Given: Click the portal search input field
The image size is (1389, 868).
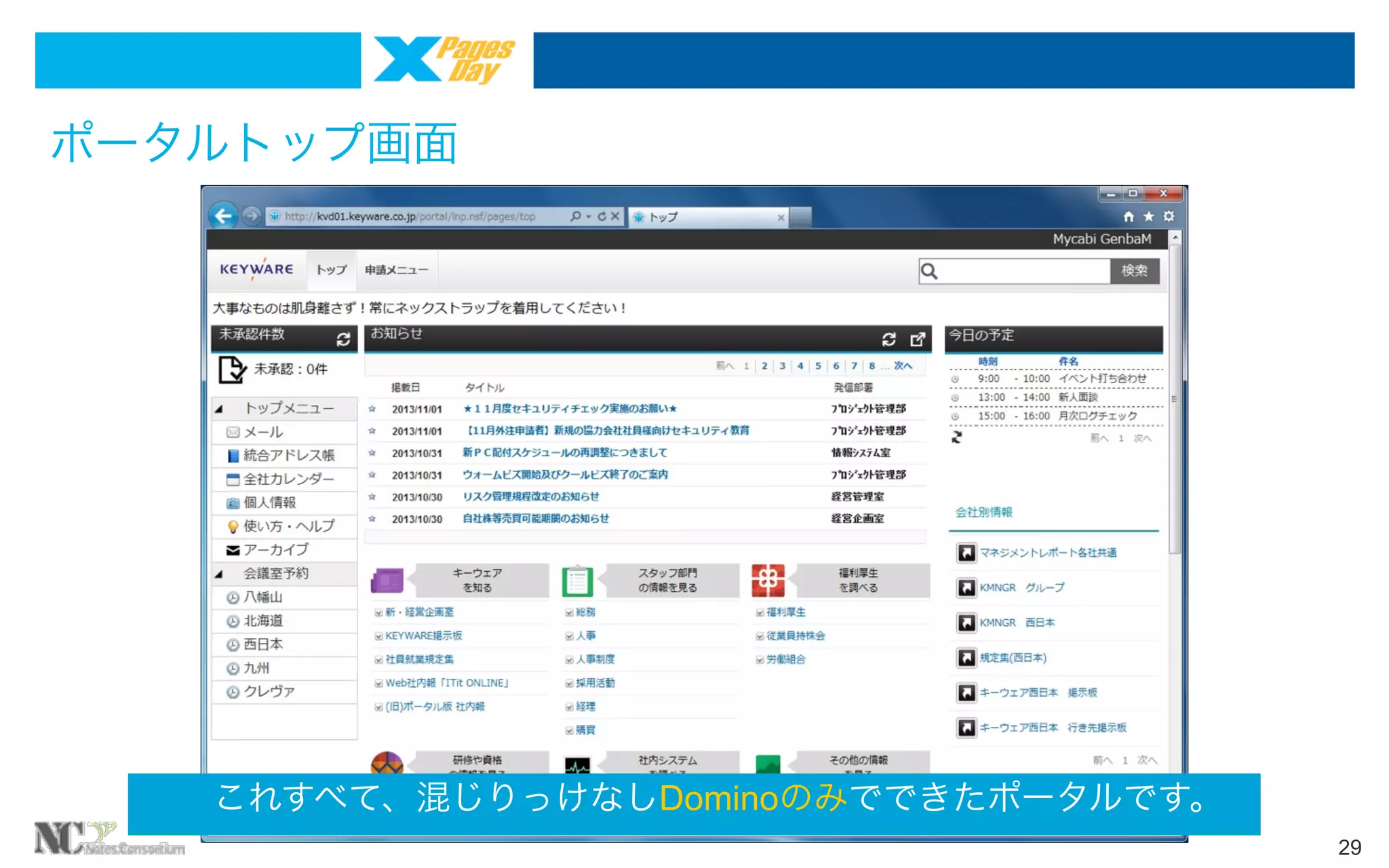Looking at the screenshot, I should (1015, 271).
